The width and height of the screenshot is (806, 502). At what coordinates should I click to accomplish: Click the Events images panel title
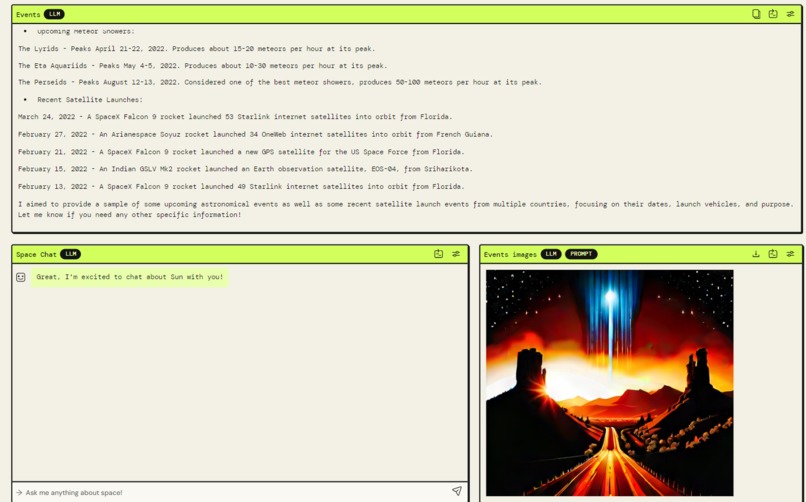(510, 254)
